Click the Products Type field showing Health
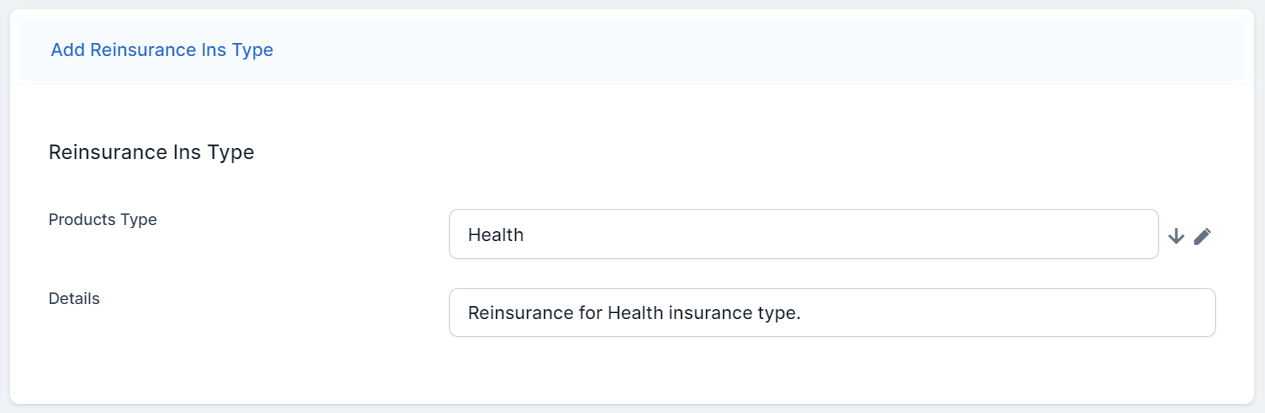 803,234
